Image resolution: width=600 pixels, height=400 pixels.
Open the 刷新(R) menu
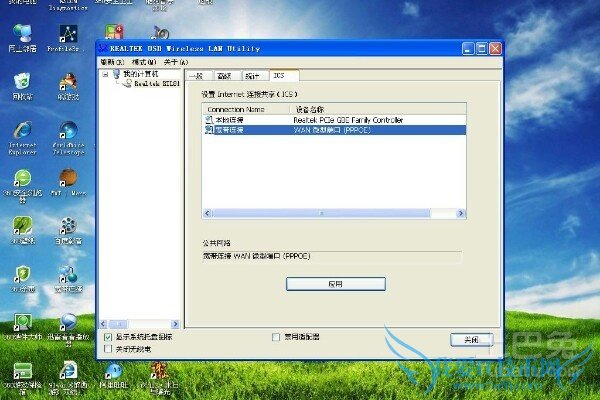(112, 62)
